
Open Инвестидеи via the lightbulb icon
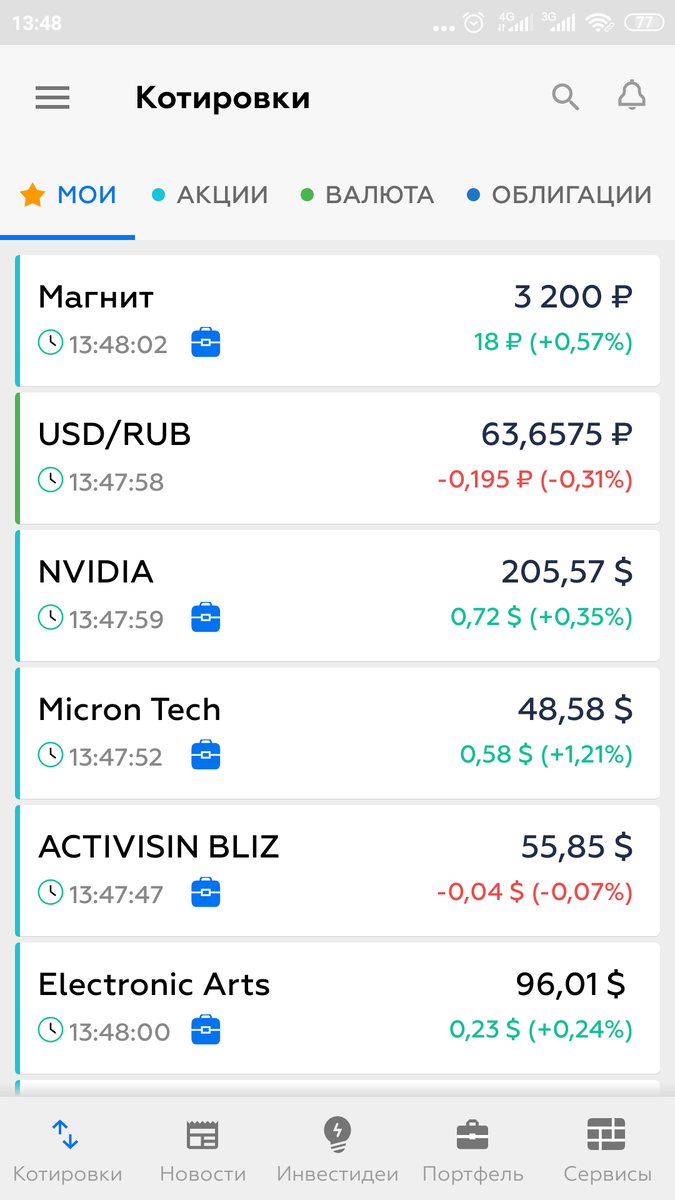[337, 1135]
